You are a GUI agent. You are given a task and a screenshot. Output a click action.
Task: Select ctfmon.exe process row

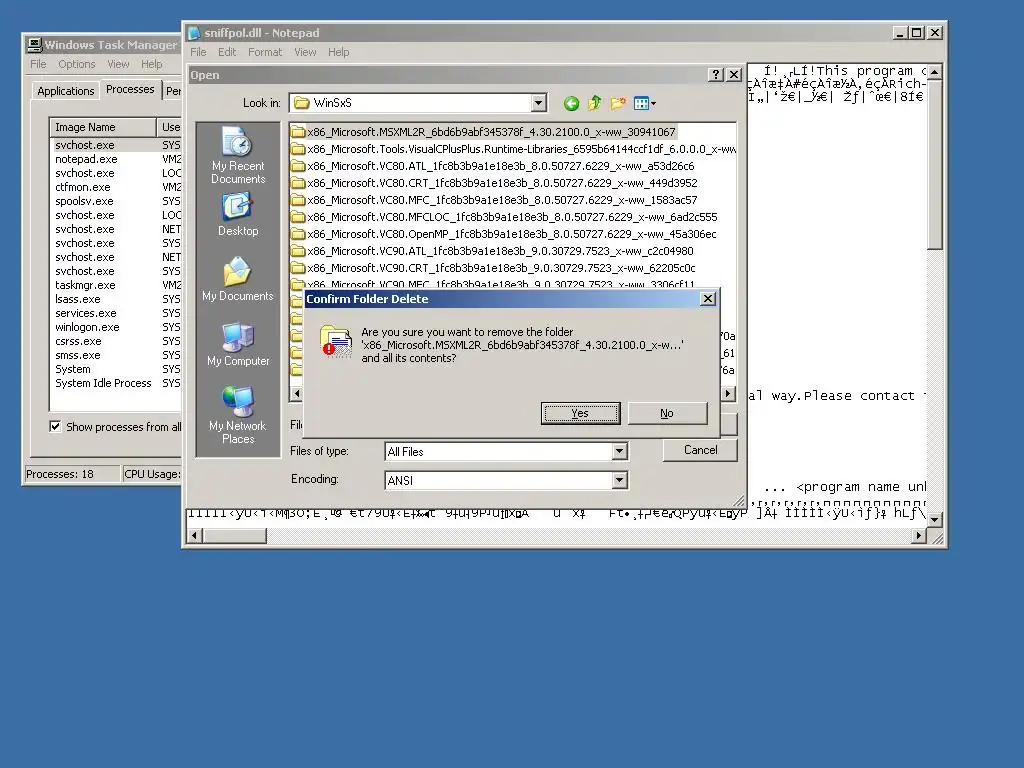pos(118,187)
